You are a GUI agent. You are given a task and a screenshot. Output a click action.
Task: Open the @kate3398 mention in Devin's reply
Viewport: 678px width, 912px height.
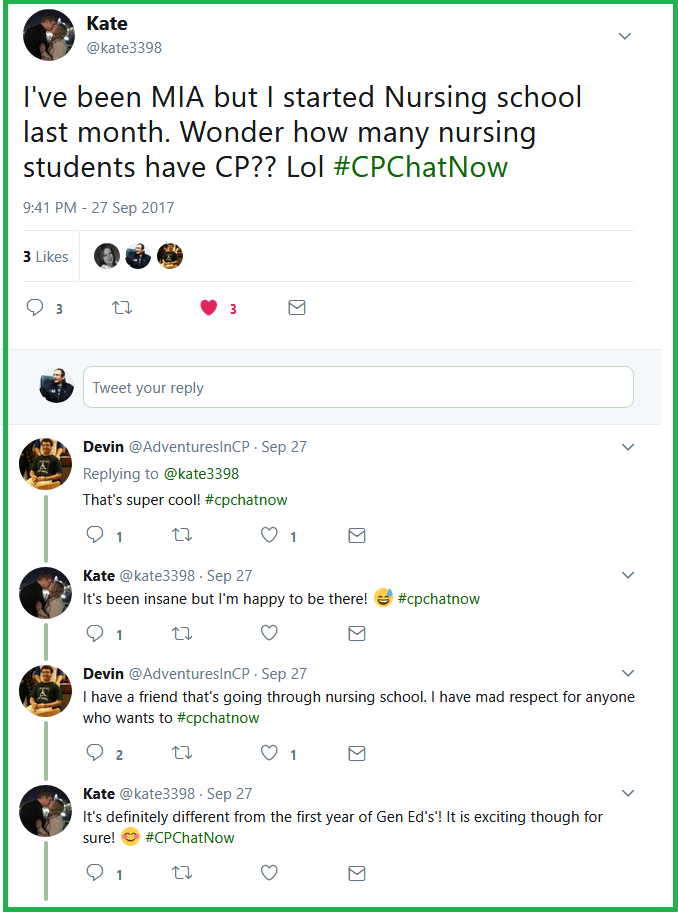[x=201, y=473]
